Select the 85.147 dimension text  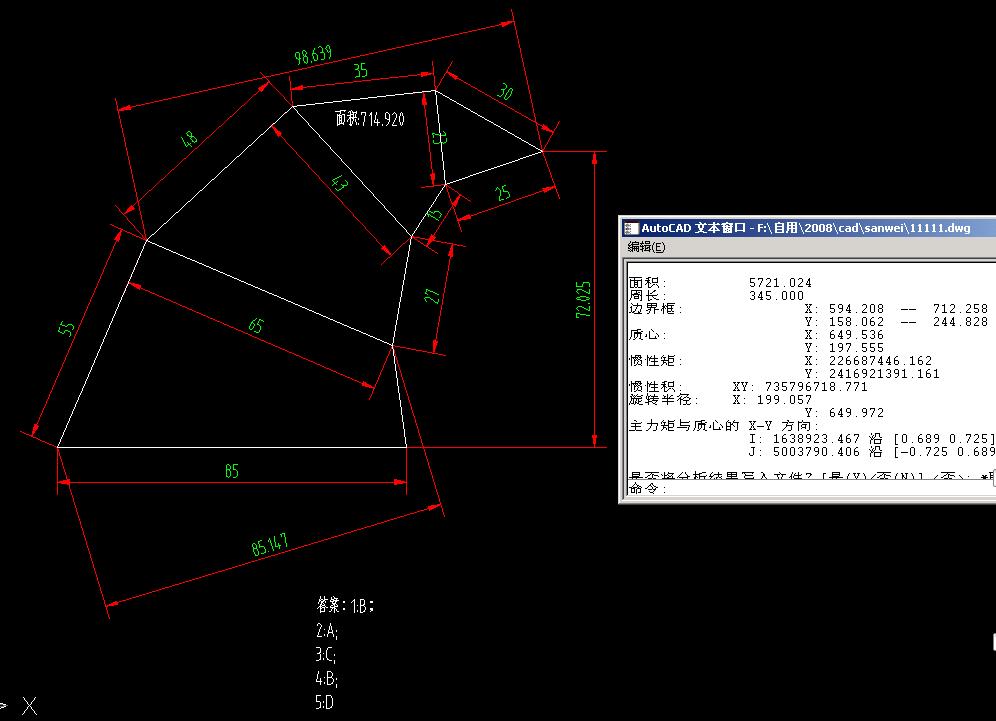269,545
